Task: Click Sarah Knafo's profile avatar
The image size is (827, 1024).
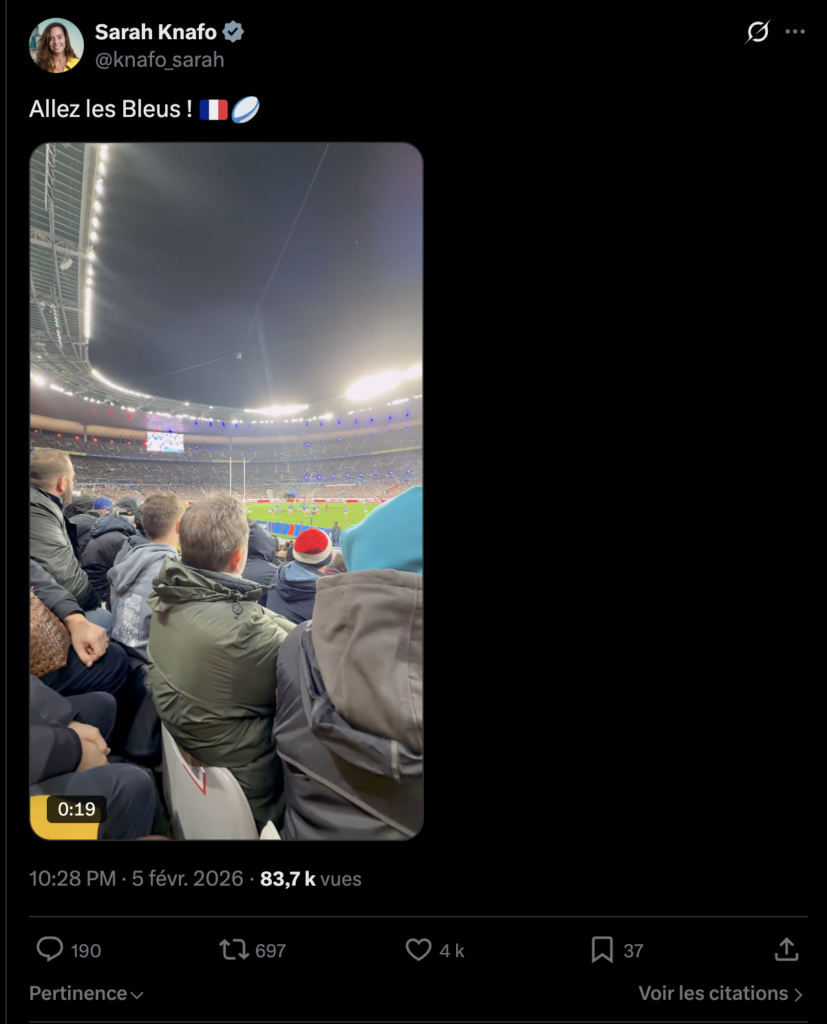Action: click(x=56, y=45)
